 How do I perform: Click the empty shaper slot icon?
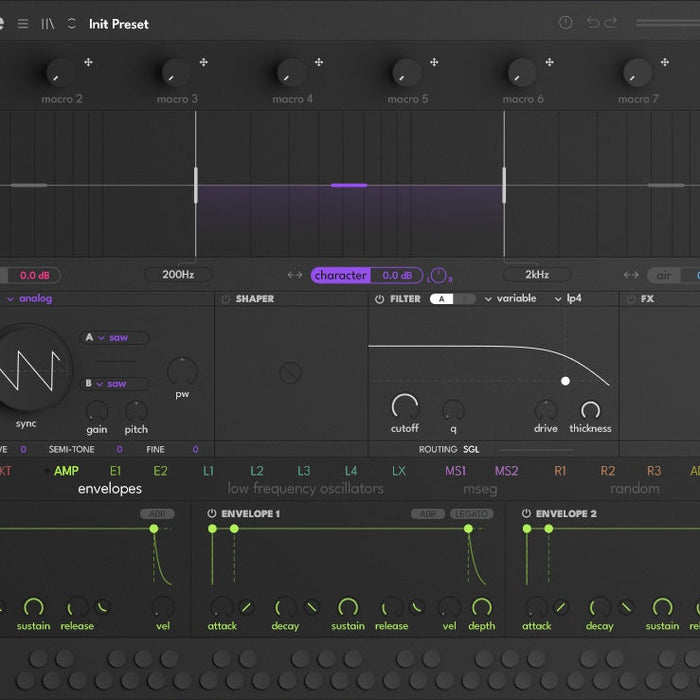point(290,373)
